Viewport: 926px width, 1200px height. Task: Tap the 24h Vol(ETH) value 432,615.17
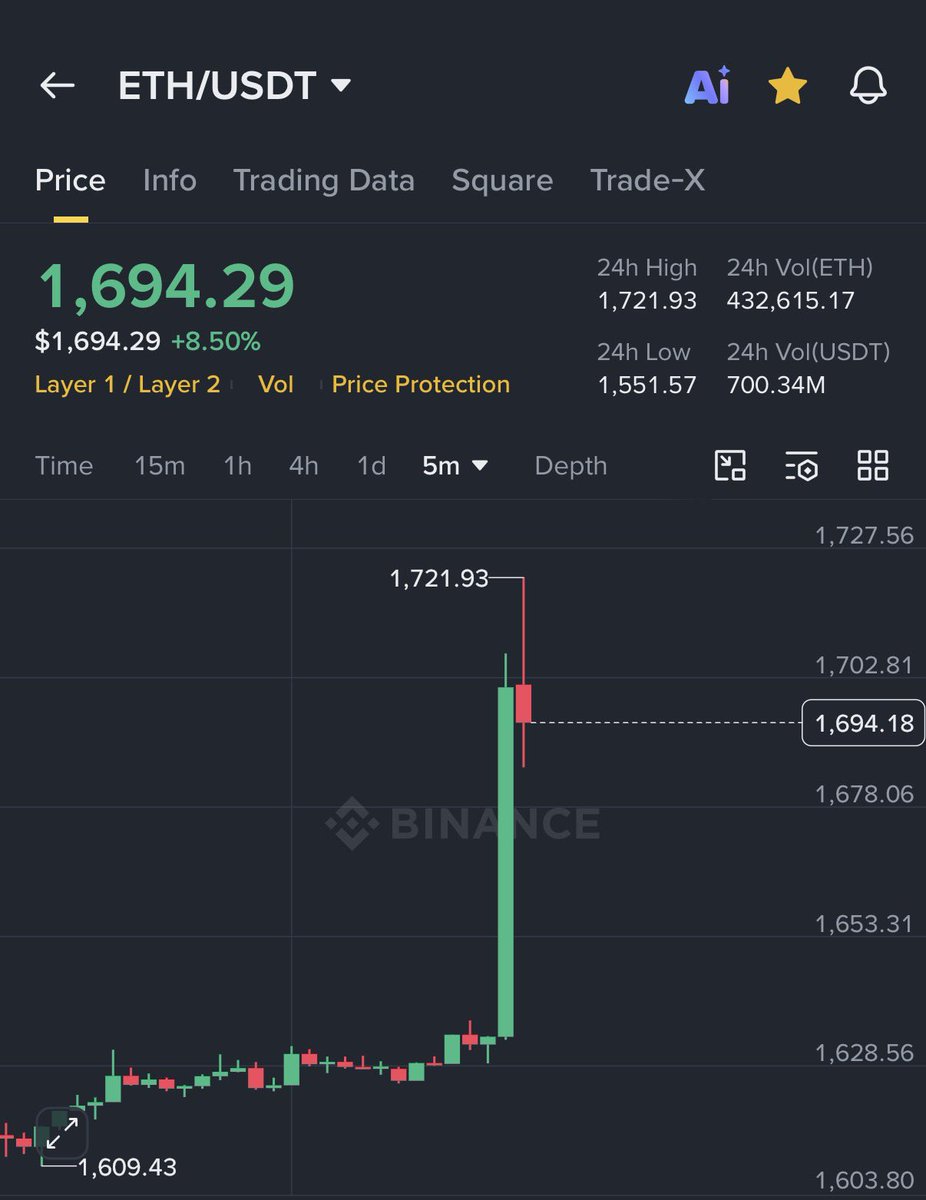791,301
